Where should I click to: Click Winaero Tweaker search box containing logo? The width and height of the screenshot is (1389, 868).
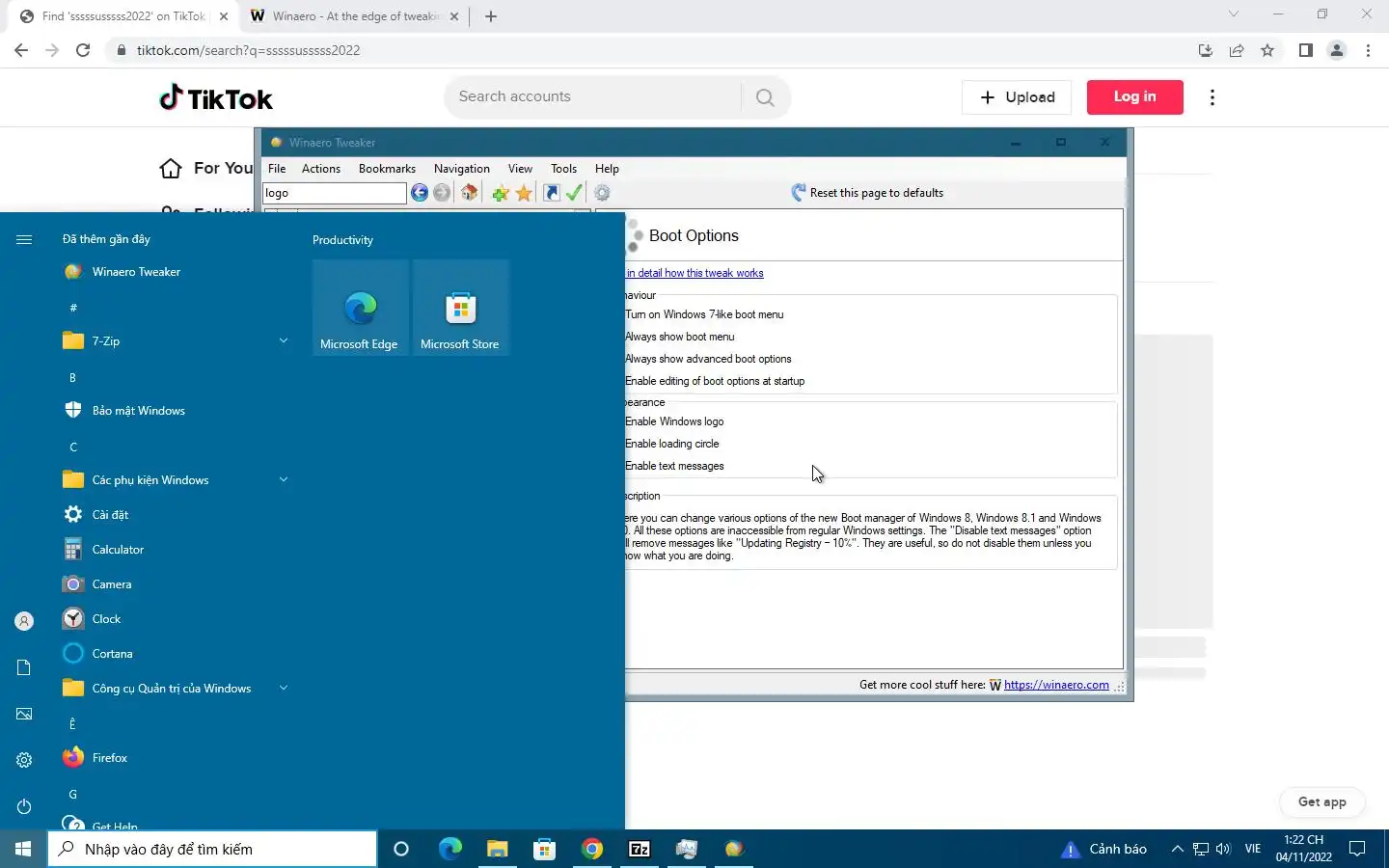click(335, 193)
